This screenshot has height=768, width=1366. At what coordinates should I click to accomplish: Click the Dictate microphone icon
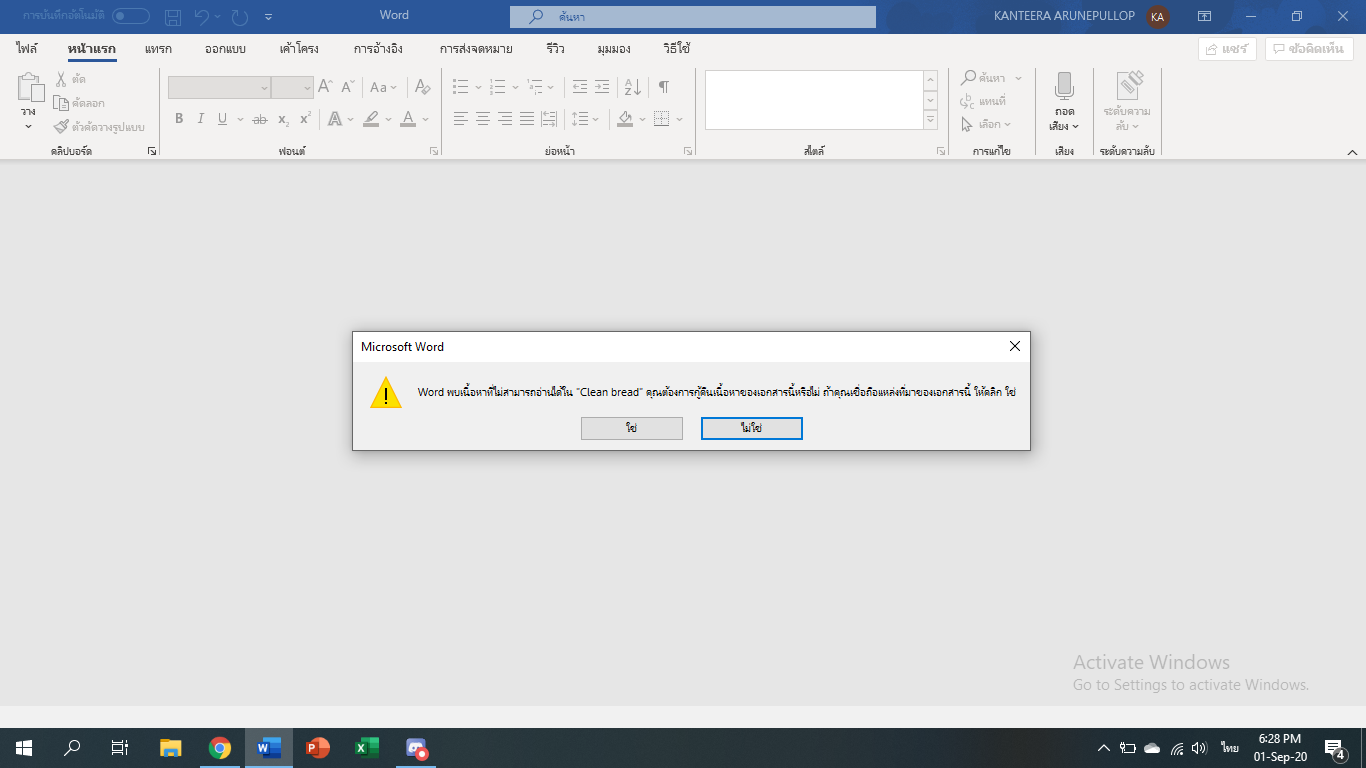click(1064, 87)
